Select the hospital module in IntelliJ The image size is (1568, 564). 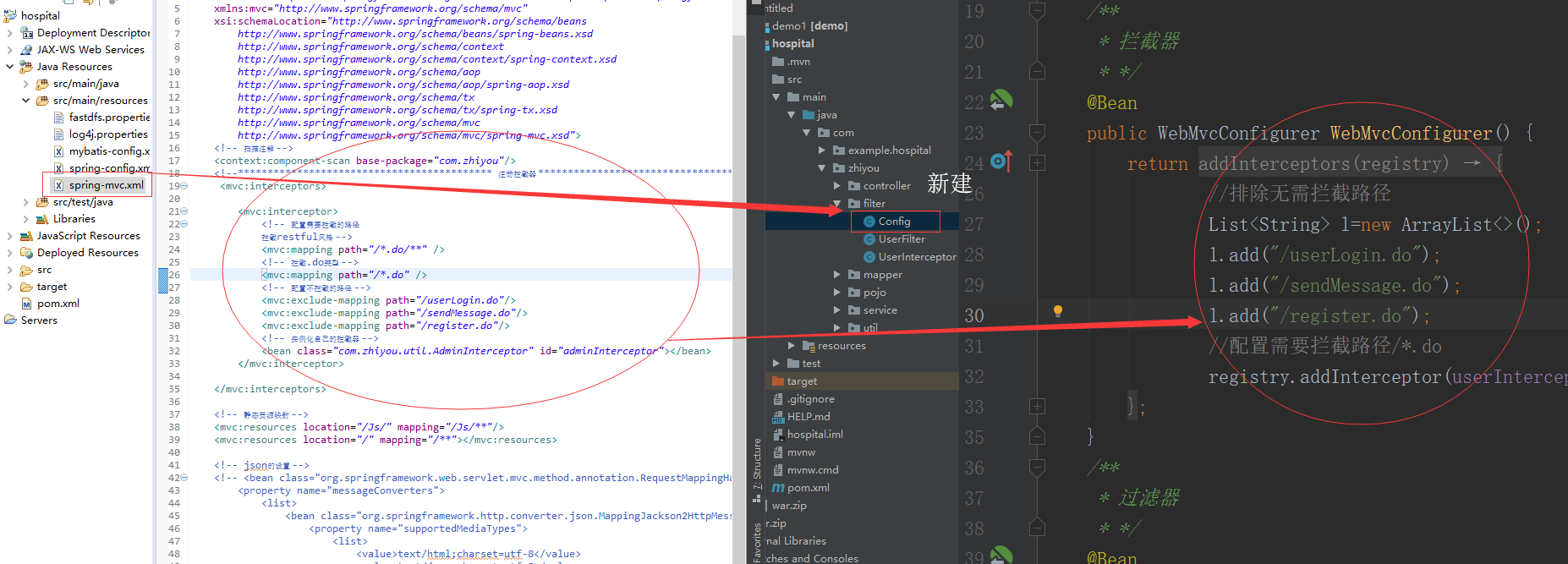pos(792,44)
